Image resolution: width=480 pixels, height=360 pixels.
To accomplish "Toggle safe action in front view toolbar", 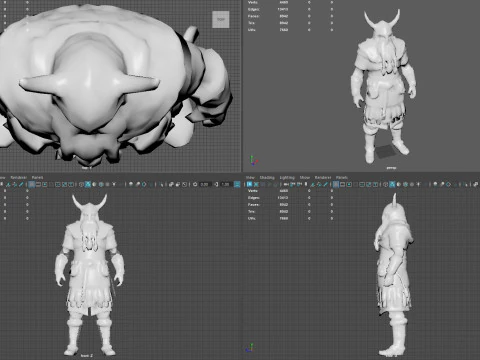I will click(64, 184).
